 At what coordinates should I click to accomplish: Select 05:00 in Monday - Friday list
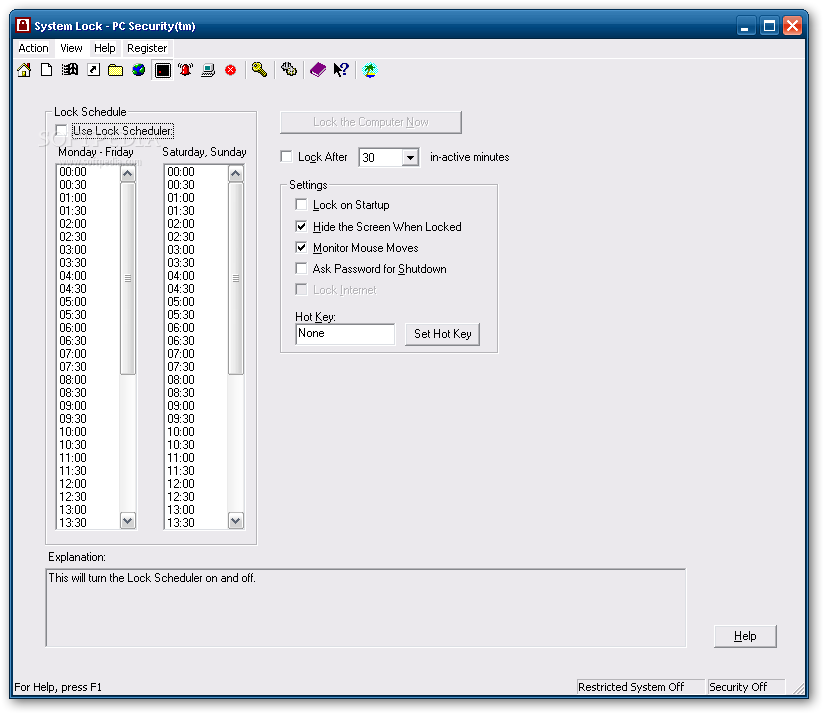coord(88,302)
